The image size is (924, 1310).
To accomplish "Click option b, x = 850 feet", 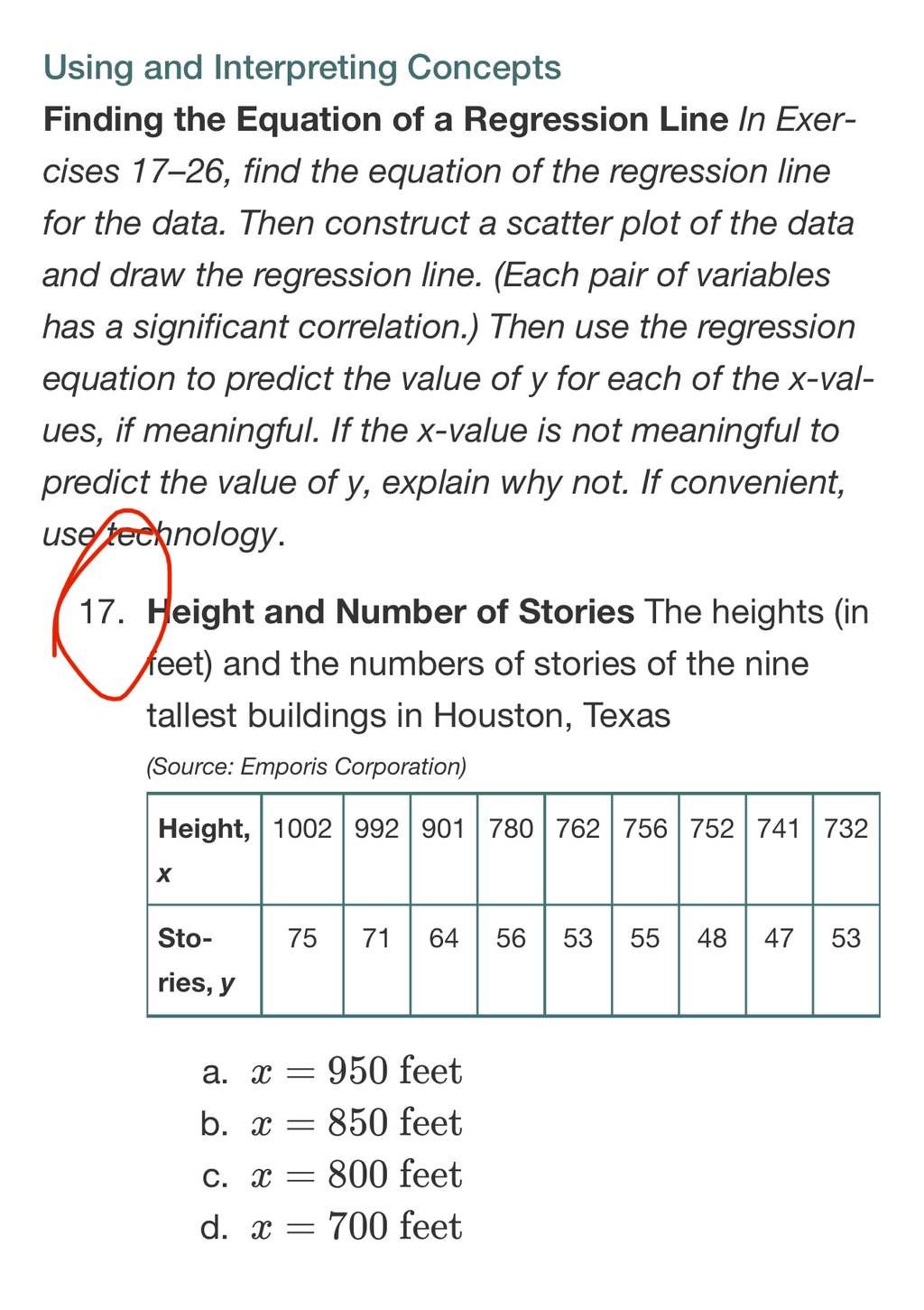I will click(x=332, y=1123).
